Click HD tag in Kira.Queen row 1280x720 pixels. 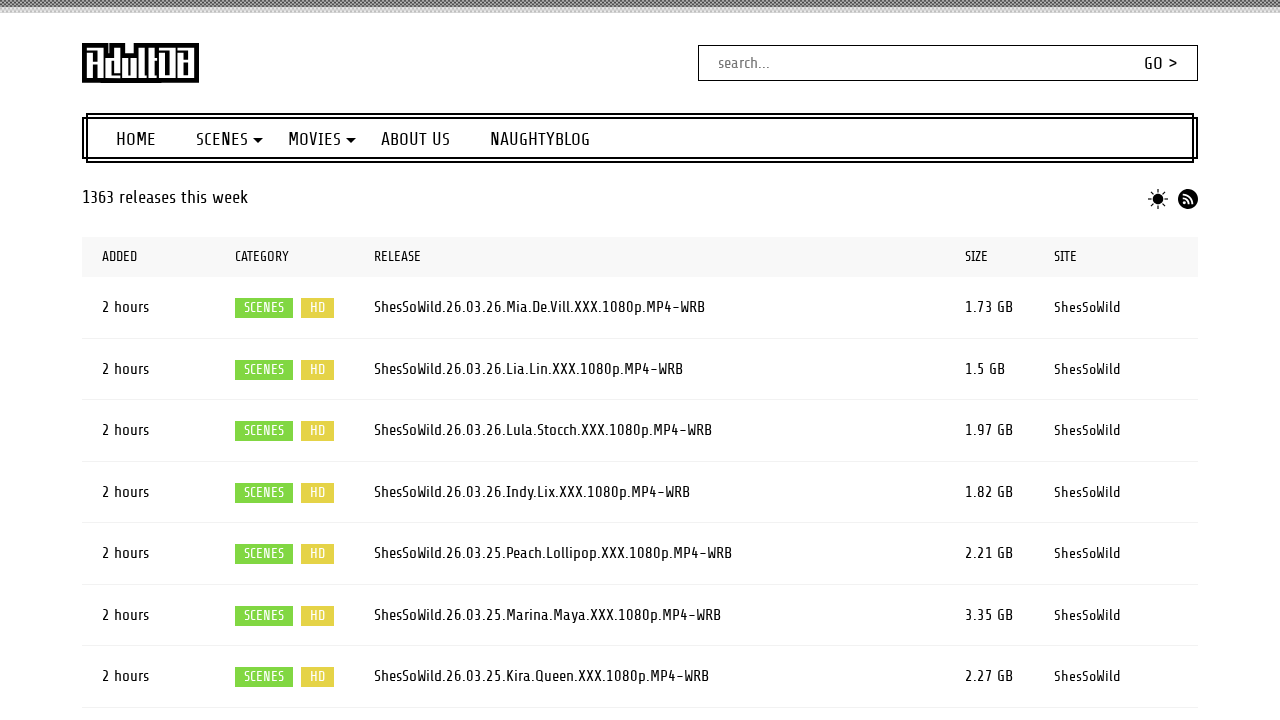(317, 677)
